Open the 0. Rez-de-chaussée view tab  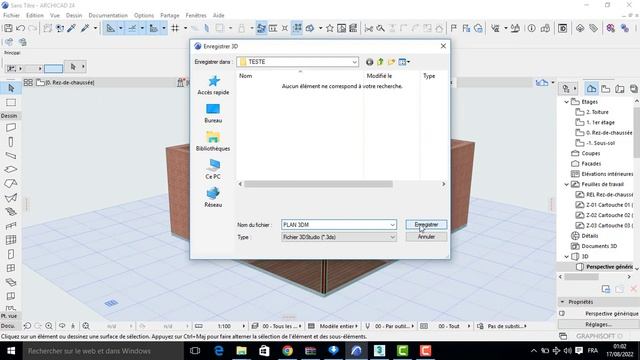tap(65, 82)
